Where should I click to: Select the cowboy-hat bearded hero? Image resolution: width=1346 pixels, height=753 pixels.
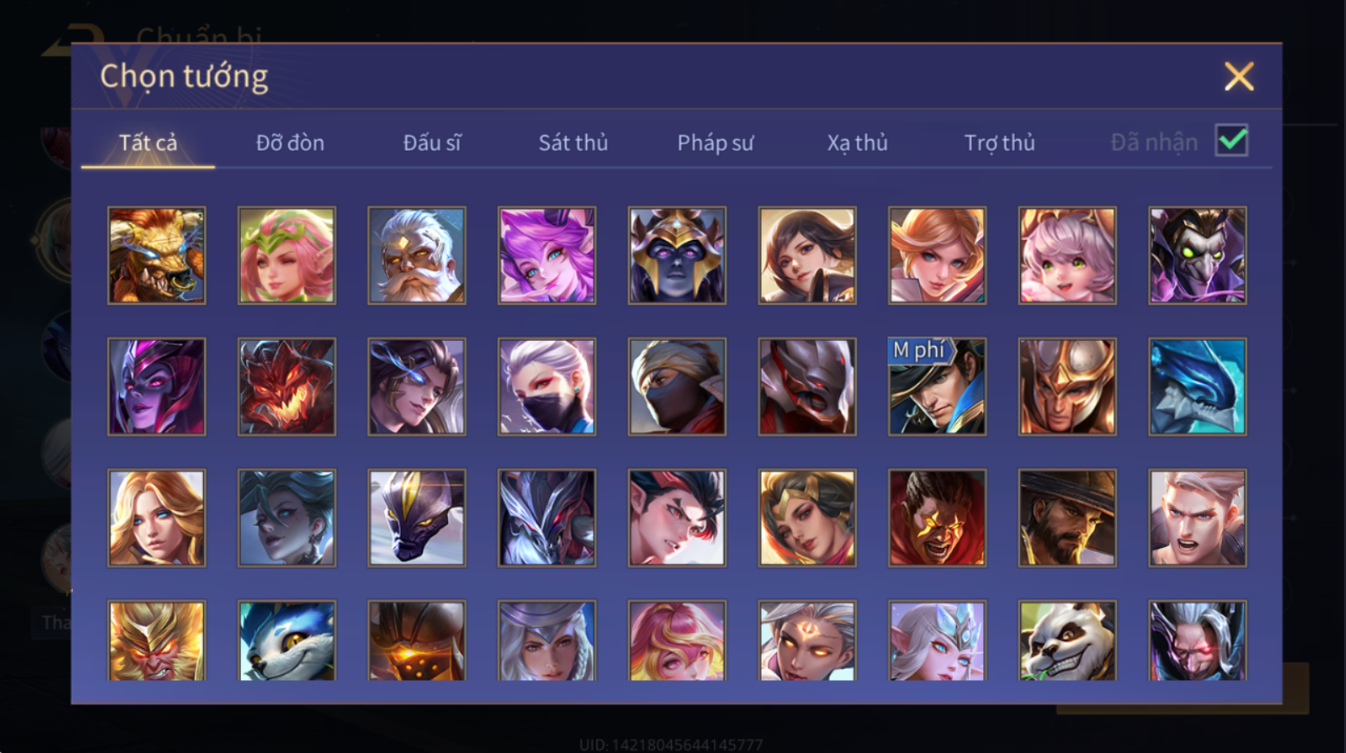point(1067,518)
